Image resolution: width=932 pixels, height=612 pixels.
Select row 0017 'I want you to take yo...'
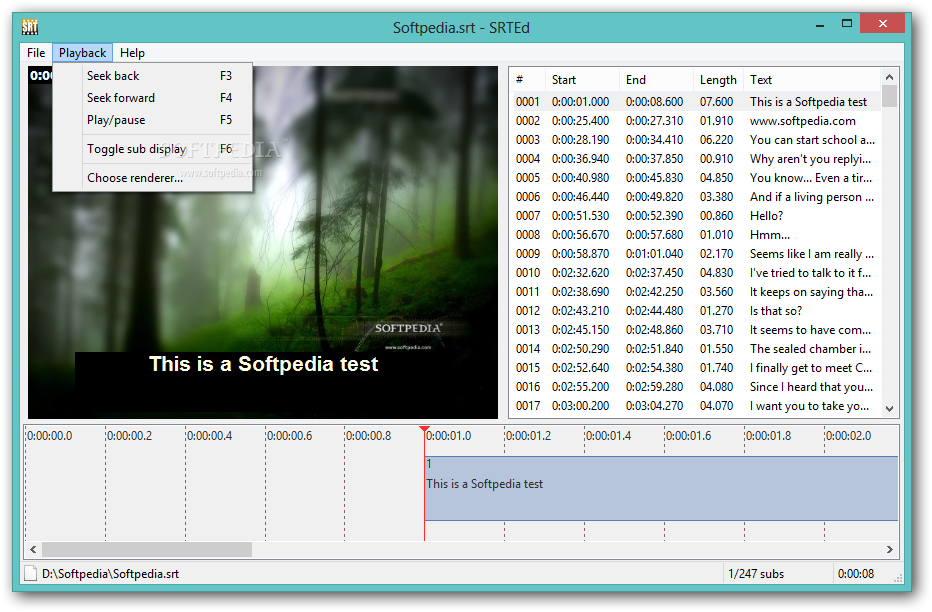pyautogui.click(x=697, y=406)
